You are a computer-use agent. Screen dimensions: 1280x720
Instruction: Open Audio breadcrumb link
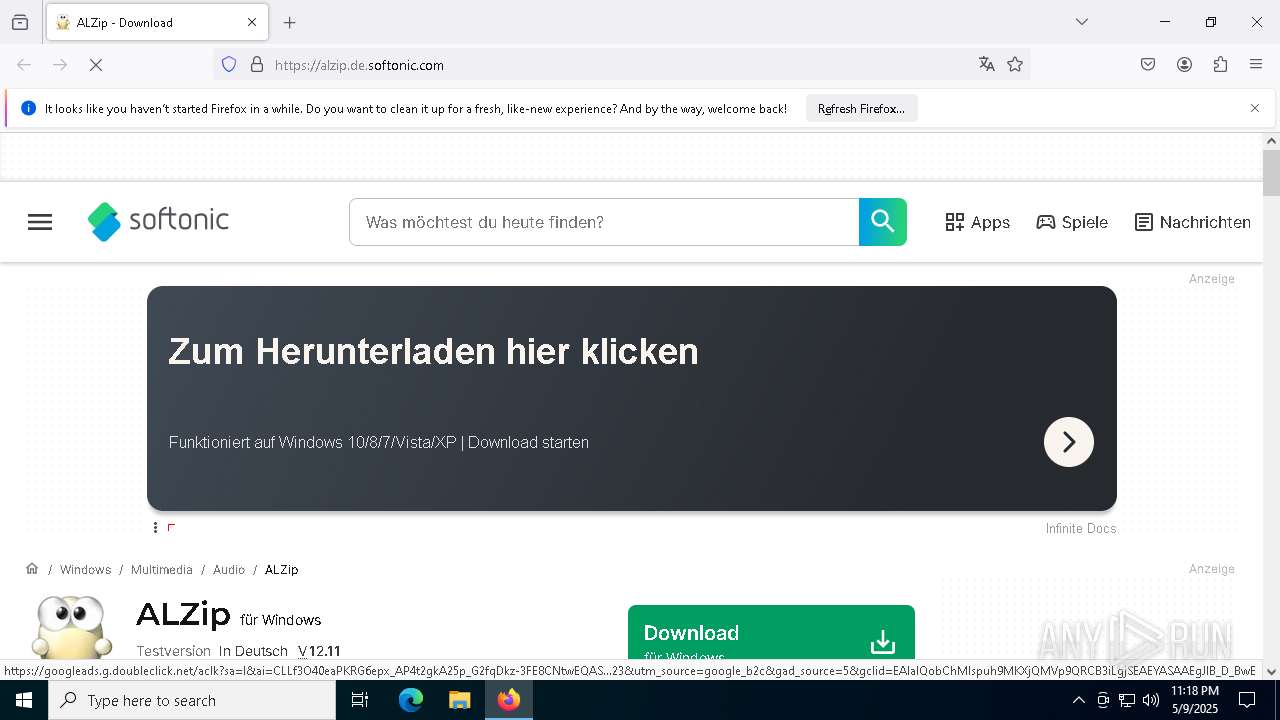[x=229, y=570]
